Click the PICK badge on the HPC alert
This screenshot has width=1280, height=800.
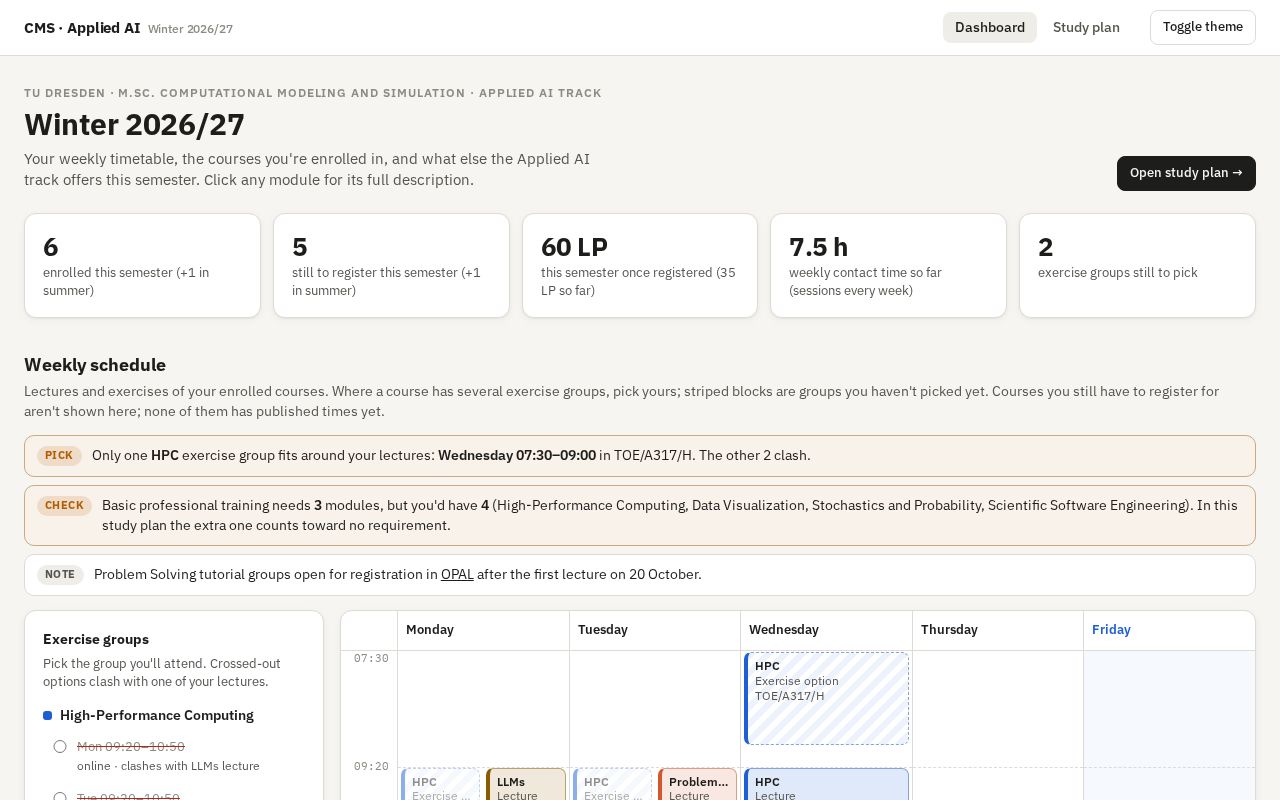pyautogui.click(x=59, y=455)
